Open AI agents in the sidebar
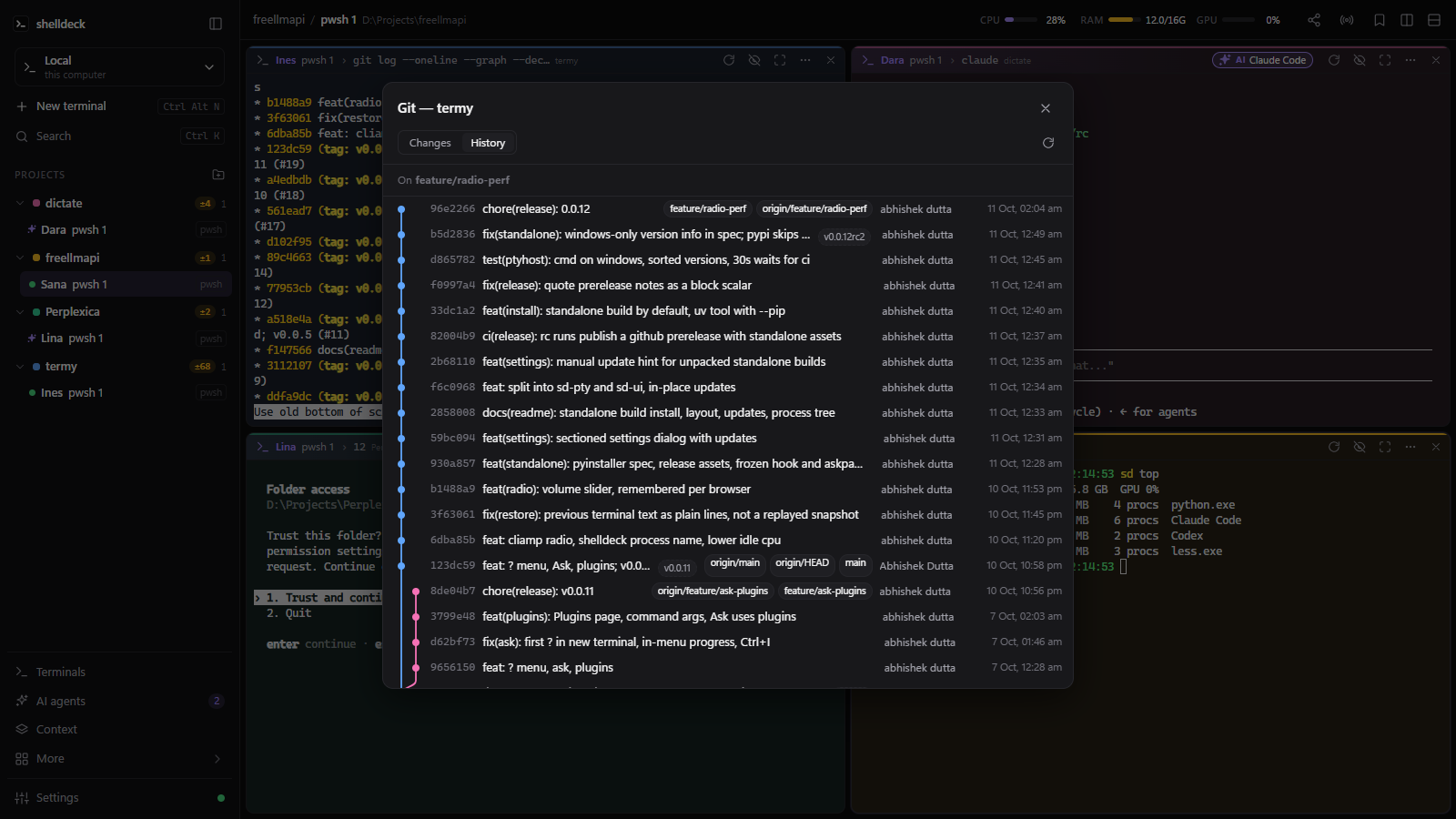1456x819 pixels. pos(119,701)
